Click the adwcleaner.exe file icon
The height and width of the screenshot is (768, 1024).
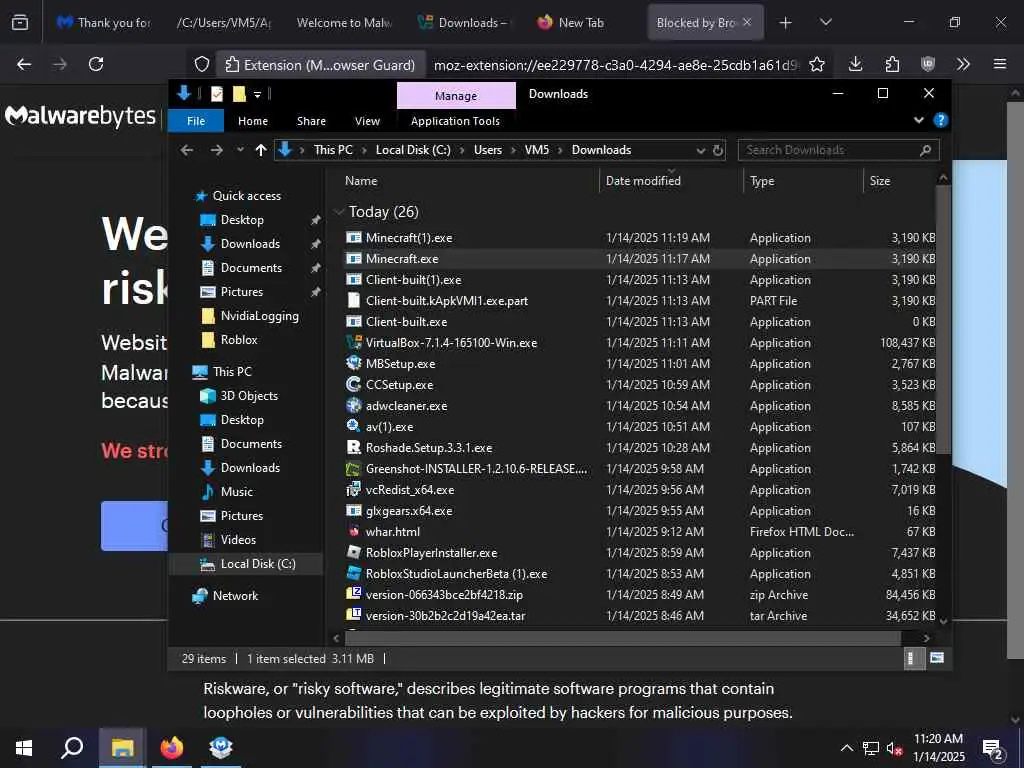point(353,405)
